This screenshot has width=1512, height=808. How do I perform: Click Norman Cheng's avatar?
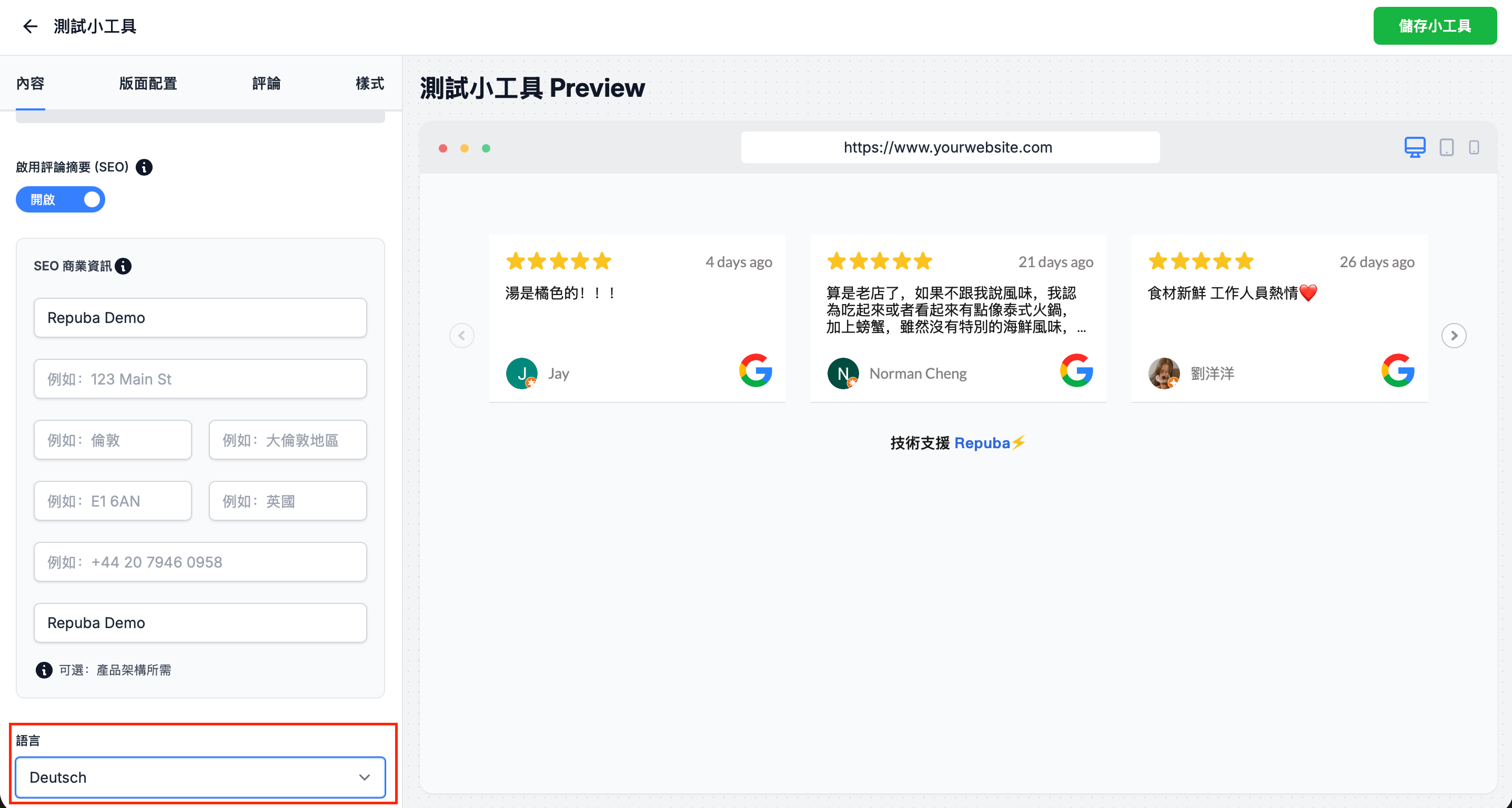843,373
